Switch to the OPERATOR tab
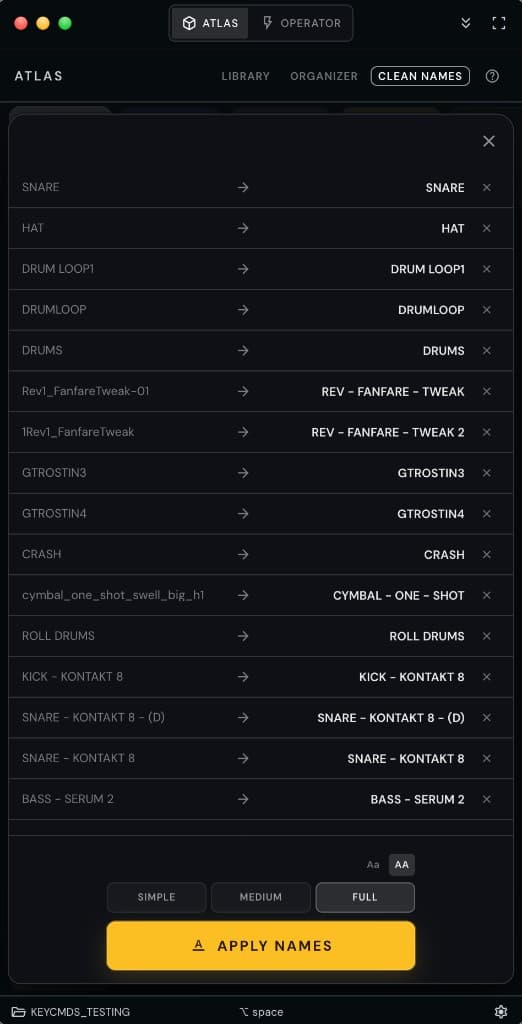This screenshot has height=1024, width=522. pos(301,23)
